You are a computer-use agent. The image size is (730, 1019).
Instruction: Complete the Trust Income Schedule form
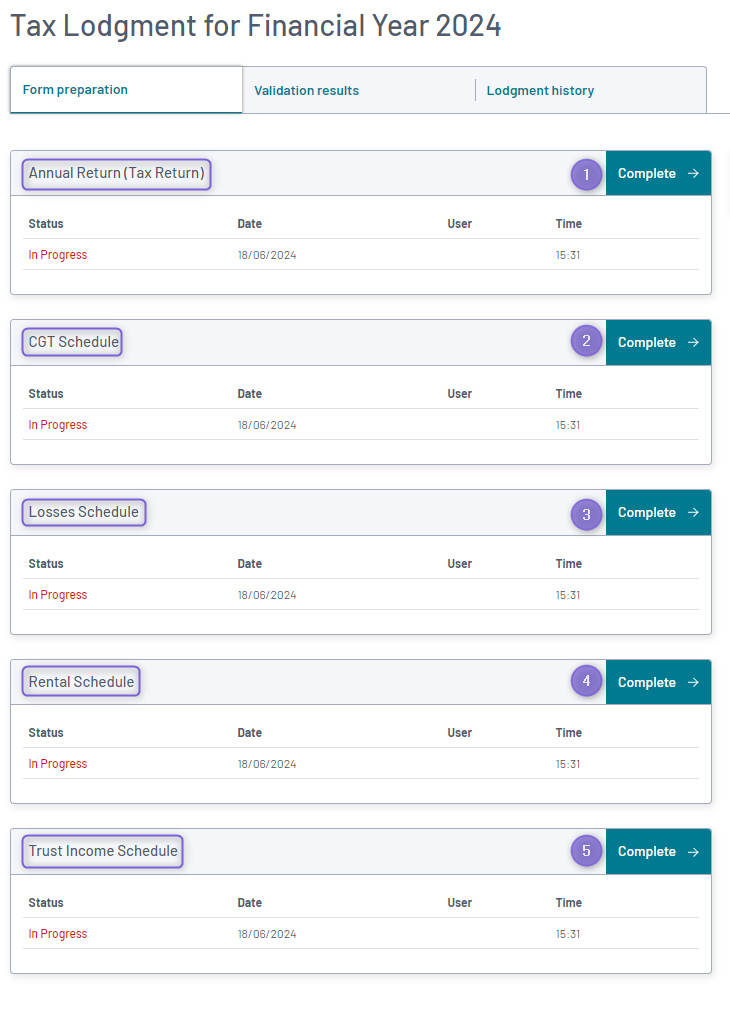658,852
